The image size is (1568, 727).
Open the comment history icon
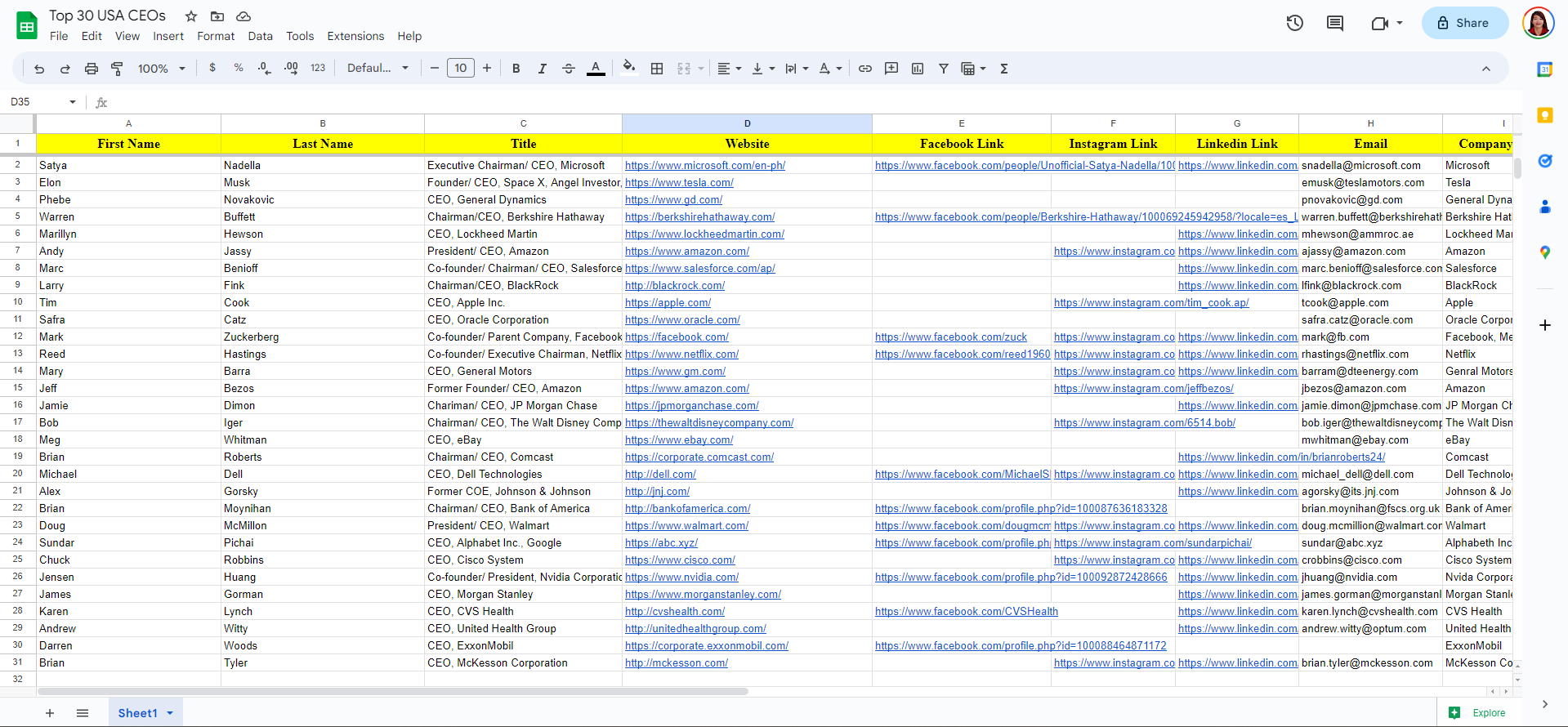(x=1335, y=23)
